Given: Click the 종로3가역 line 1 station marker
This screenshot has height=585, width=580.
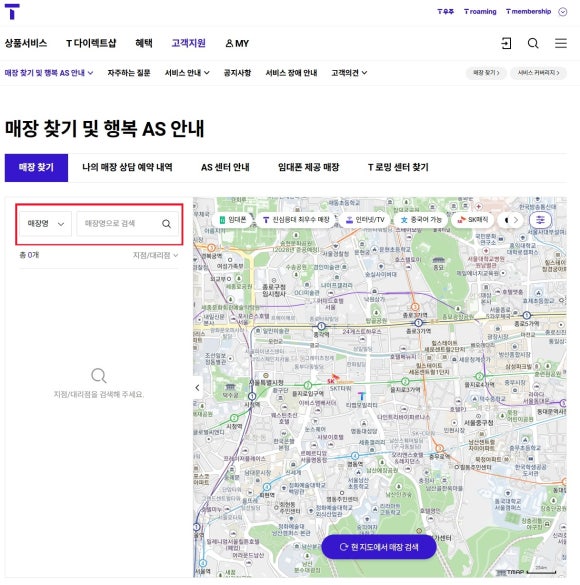Looking at the screenshot, I should point(418,323).
